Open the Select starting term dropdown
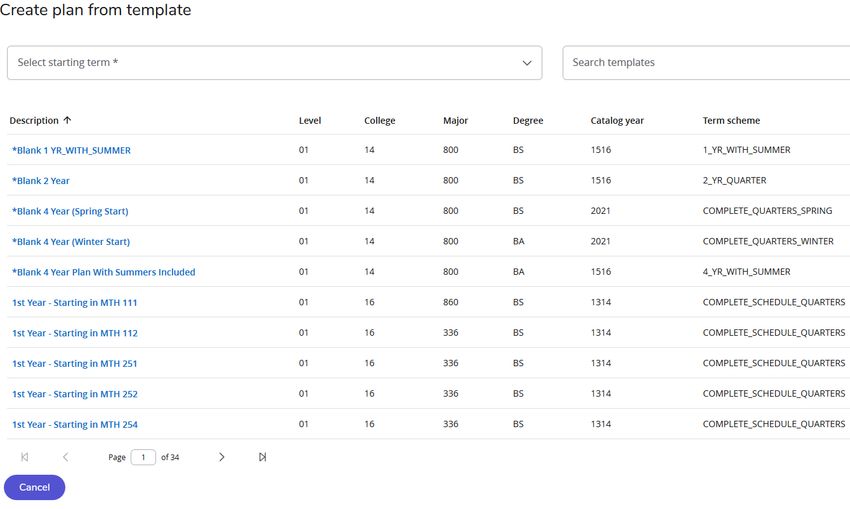This screenshot has height=509, width=850. [x=275, y=63]
